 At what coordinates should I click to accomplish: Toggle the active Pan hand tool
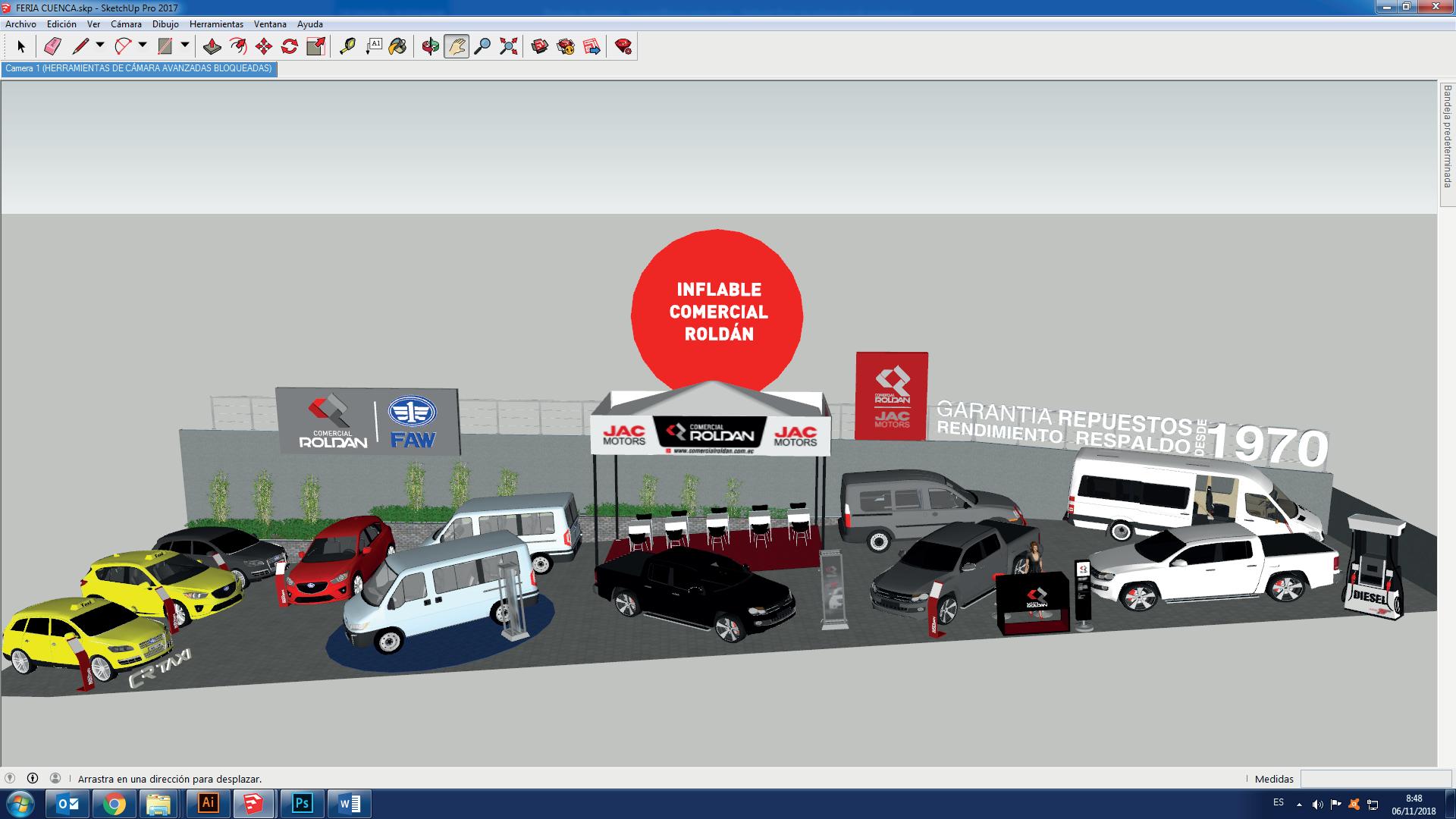point(456,47)
